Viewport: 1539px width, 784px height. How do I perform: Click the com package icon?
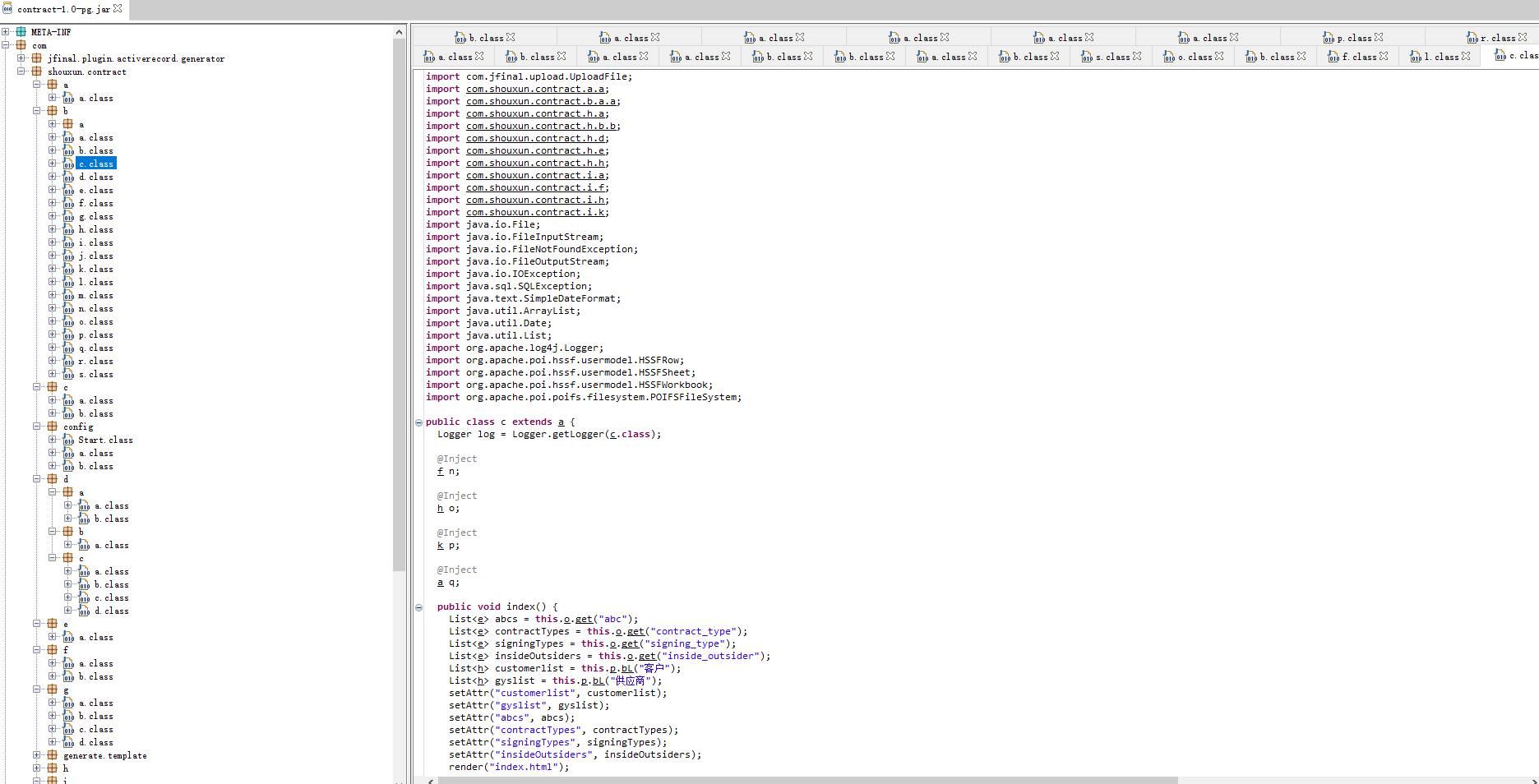(21, 45)
